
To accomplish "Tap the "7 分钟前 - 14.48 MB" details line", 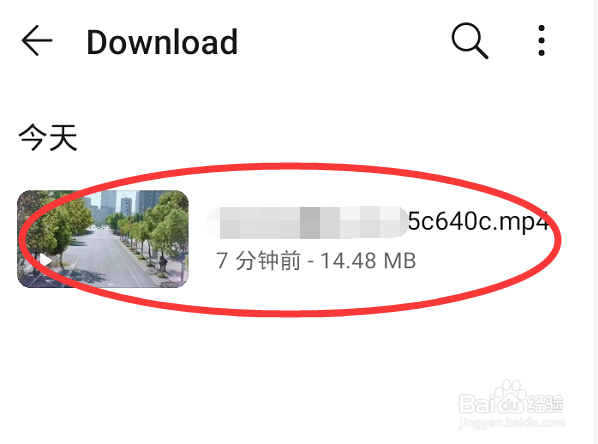I will tap(316, 261).
